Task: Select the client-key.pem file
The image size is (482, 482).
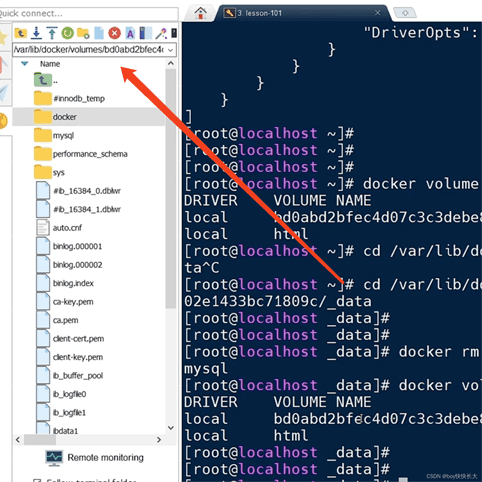Action: coord(69,357)
